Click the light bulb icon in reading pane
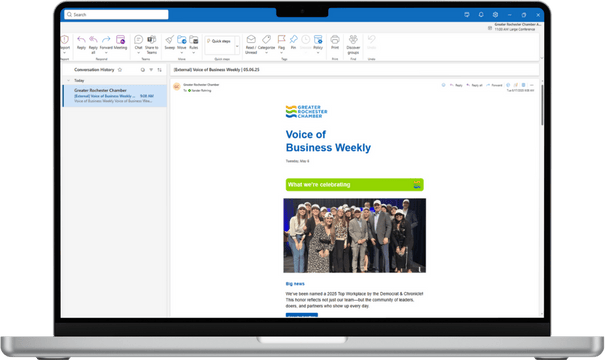The image size is (605, 360). pos(443,85)
